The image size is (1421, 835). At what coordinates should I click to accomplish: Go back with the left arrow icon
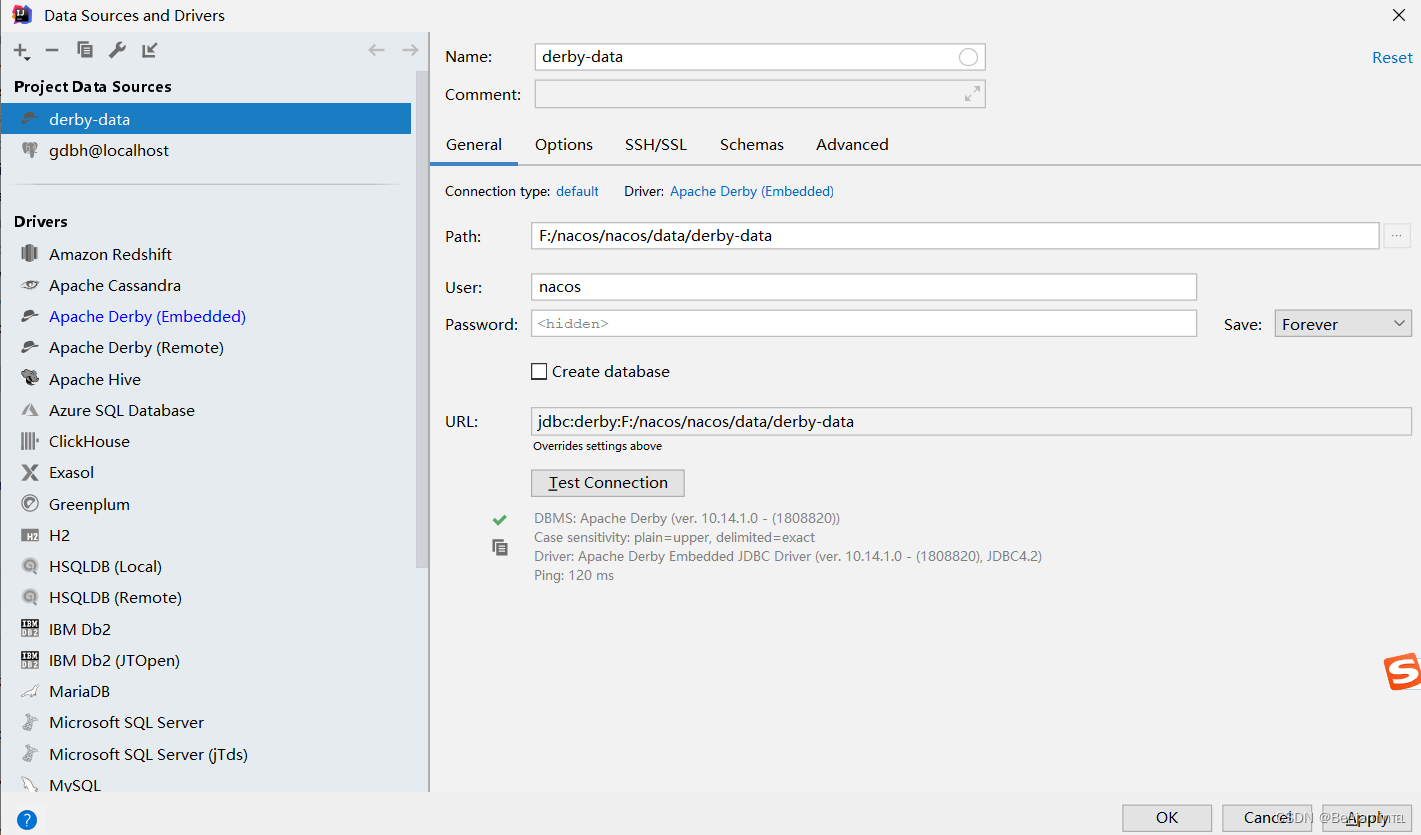click(x=376, y=50)
